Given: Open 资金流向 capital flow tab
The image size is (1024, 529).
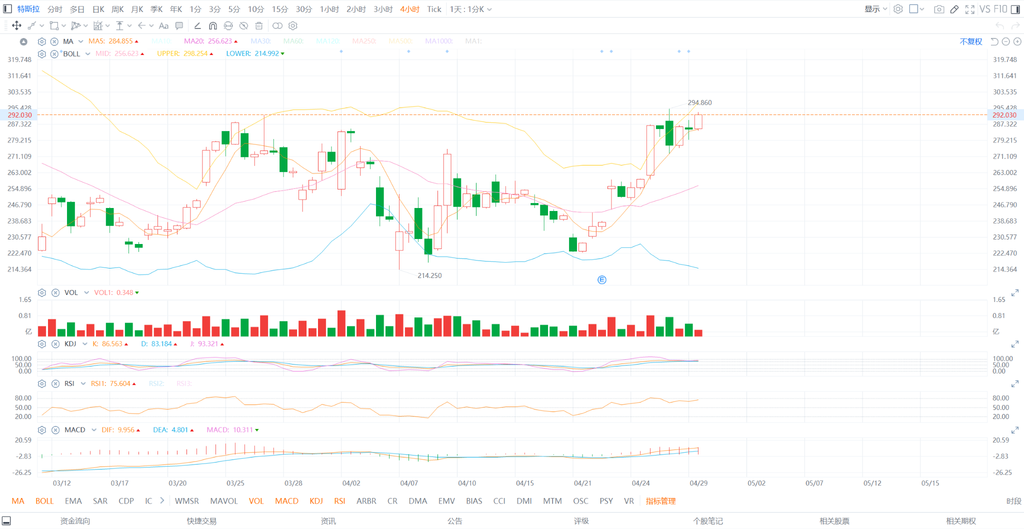Looking at the screenshot, I should coord(75,521).
